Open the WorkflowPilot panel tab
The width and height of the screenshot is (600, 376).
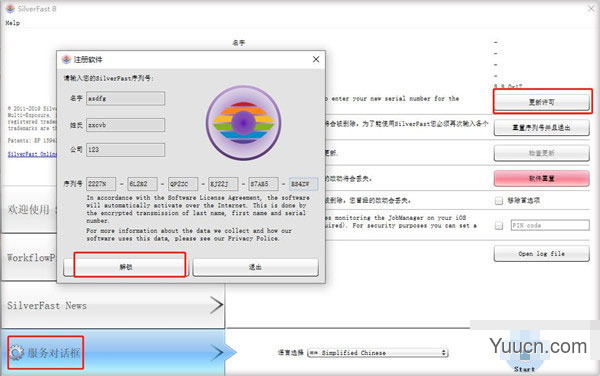coord(29,257)
